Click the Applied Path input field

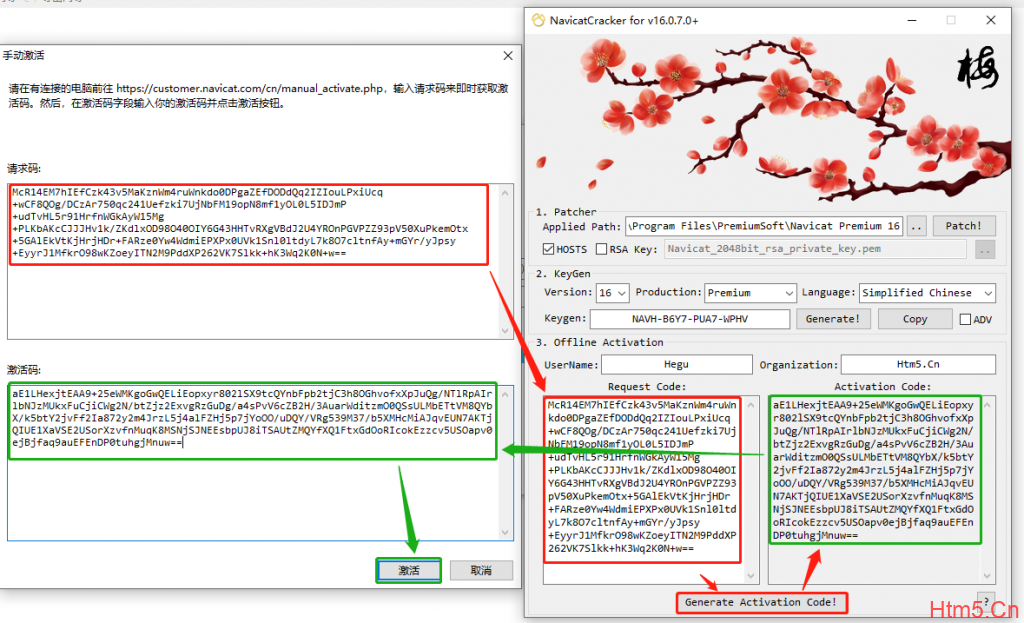tap(764, 226)
